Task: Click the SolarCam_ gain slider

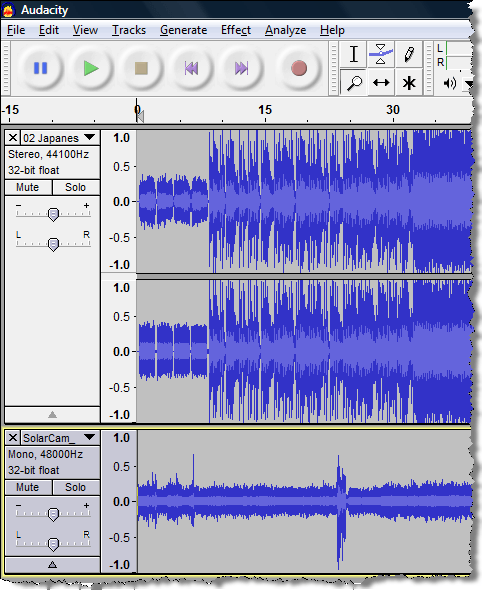Action: pyautogui.click(x=53, y=514)
